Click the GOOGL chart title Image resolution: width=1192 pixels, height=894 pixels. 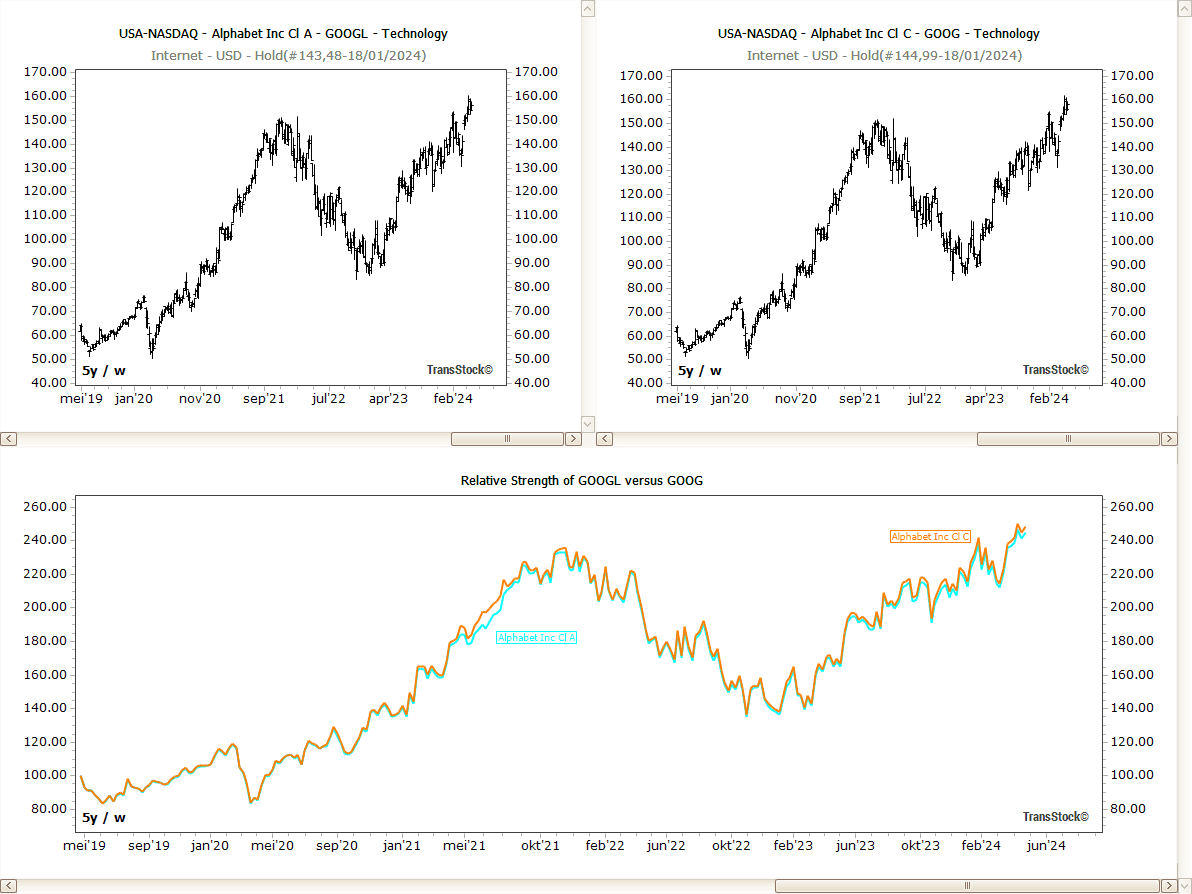[x=283, y=34]
